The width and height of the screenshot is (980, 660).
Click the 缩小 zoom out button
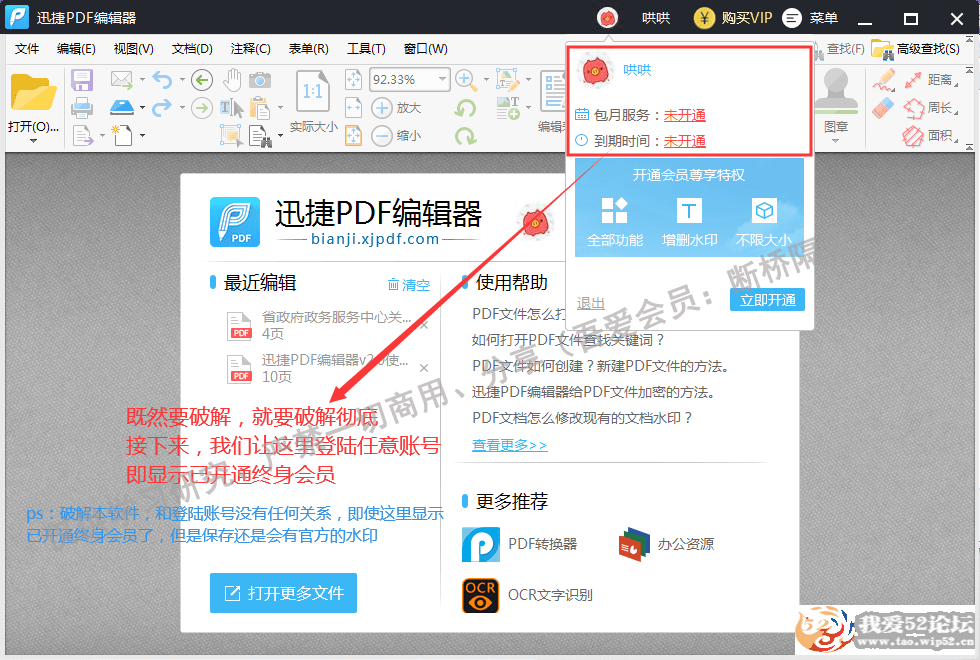tap(397, 135)
